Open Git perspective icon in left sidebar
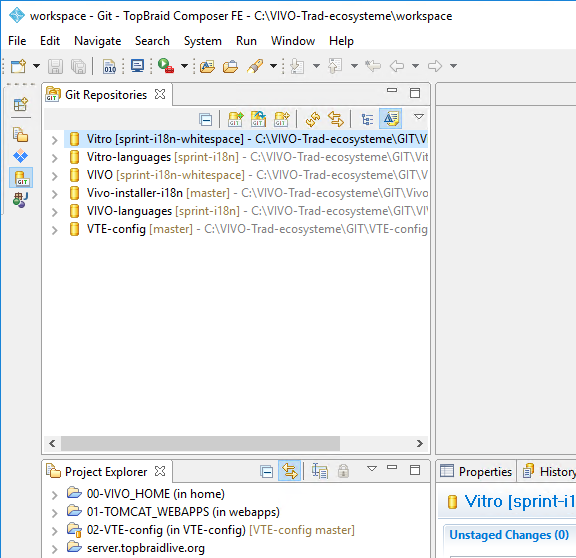The height and width of the screenshot is (558, 576). (21, 178)
